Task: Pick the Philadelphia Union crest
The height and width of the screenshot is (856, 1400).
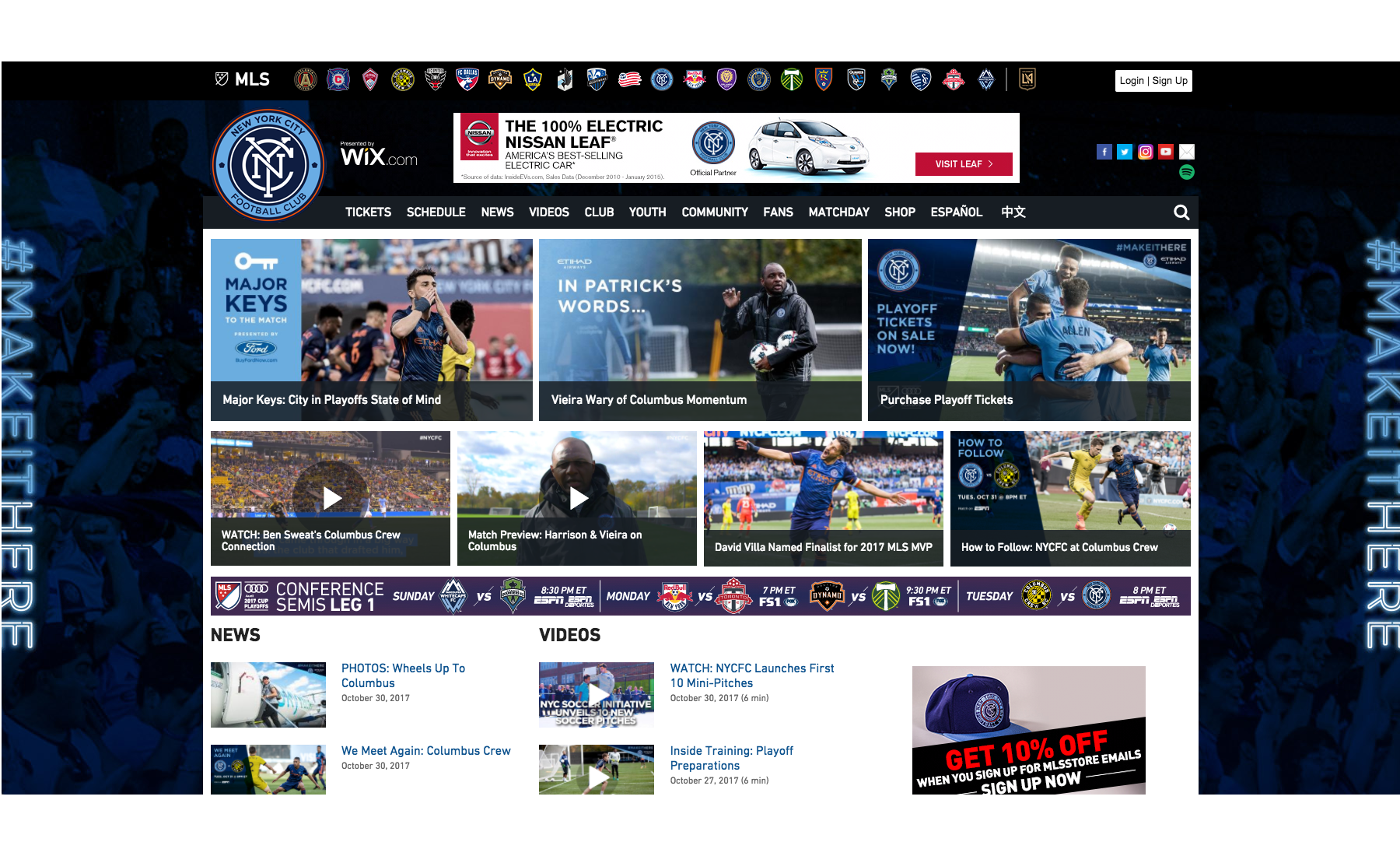Action: pos(759,79)
